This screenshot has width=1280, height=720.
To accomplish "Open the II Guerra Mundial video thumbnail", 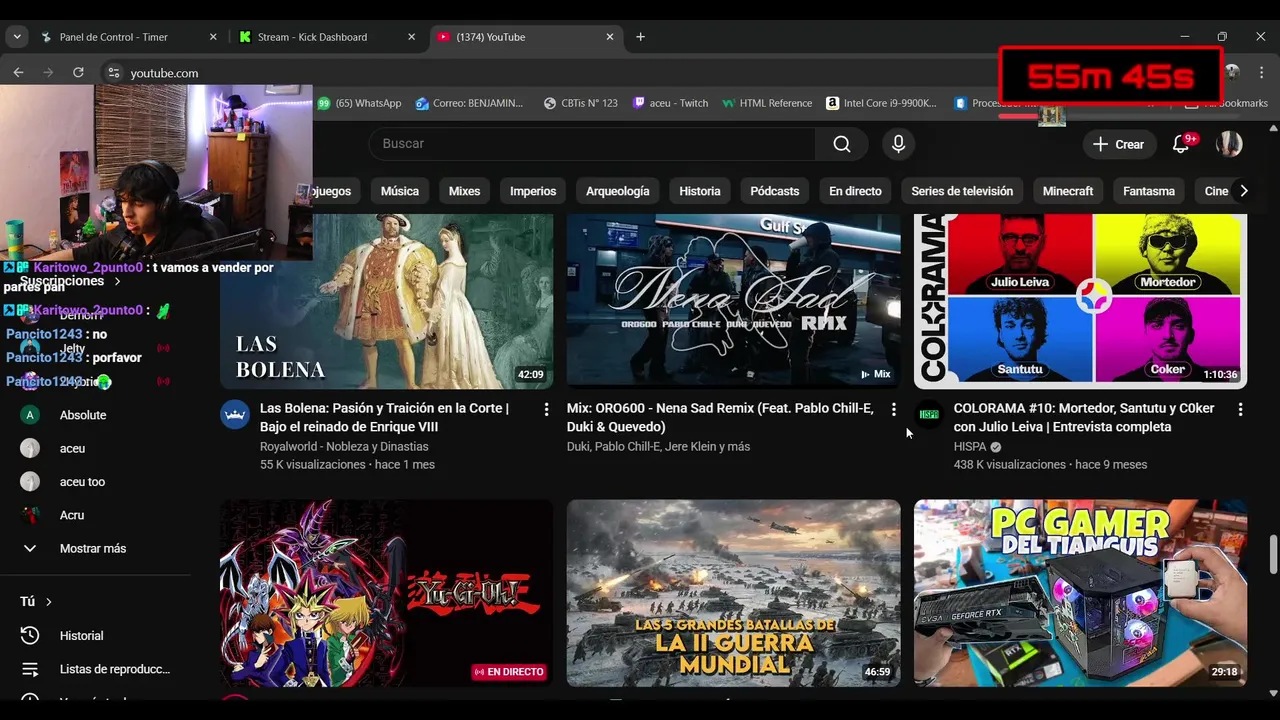I will (x=733, y=593).
